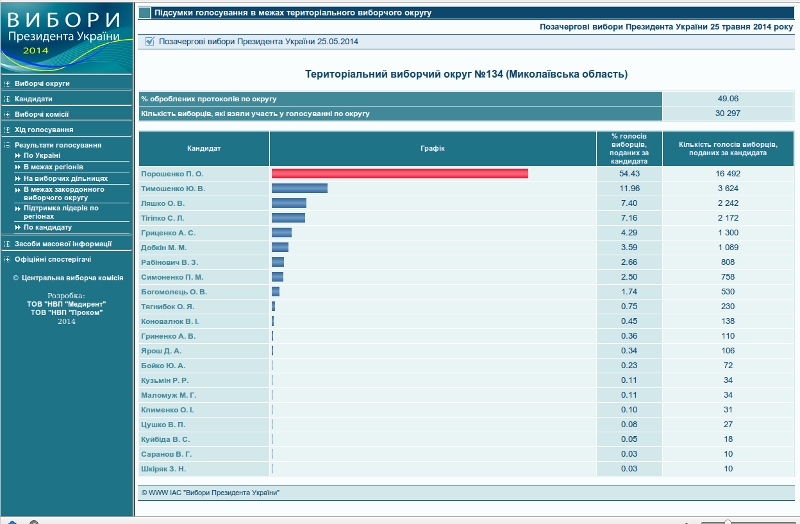The height and width of the screenshot is (524, 800).
Task: Select candidate name Тимошенко Ю. В.
Action: [173, 189]
